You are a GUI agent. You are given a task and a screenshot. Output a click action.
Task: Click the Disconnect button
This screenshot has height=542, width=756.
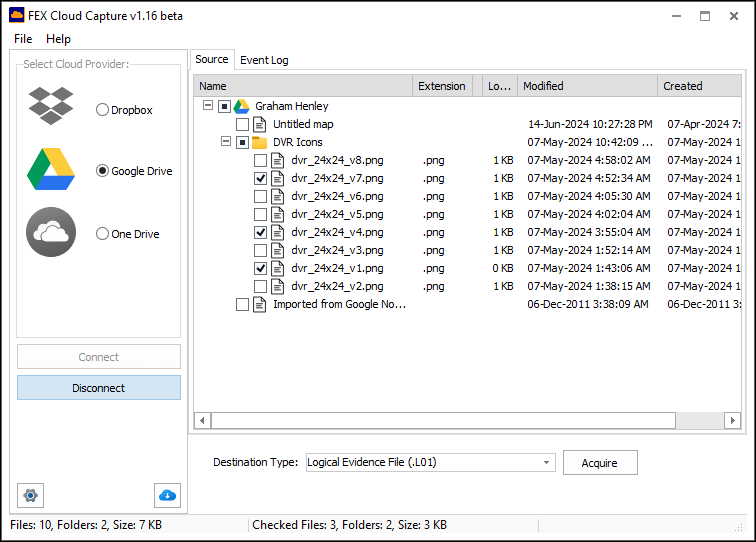(99, 388)
